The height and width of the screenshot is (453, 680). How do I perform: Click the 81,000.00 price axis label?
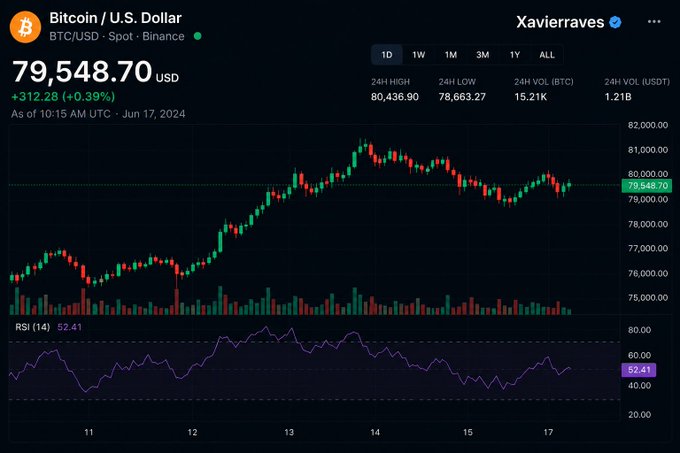648,150
